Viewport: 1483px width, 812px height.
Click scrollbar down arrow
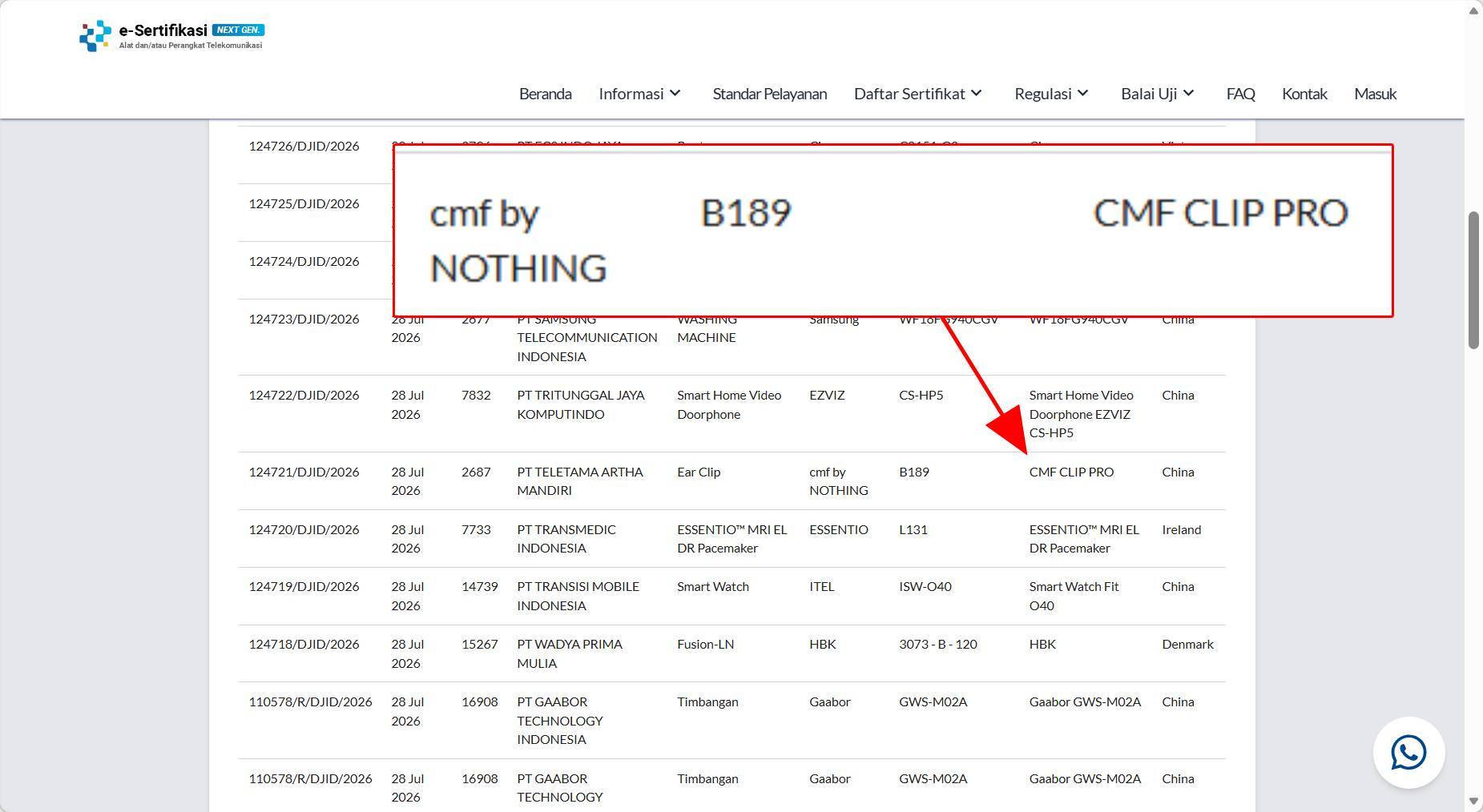pyautogui.click(x=1473, y=802)
